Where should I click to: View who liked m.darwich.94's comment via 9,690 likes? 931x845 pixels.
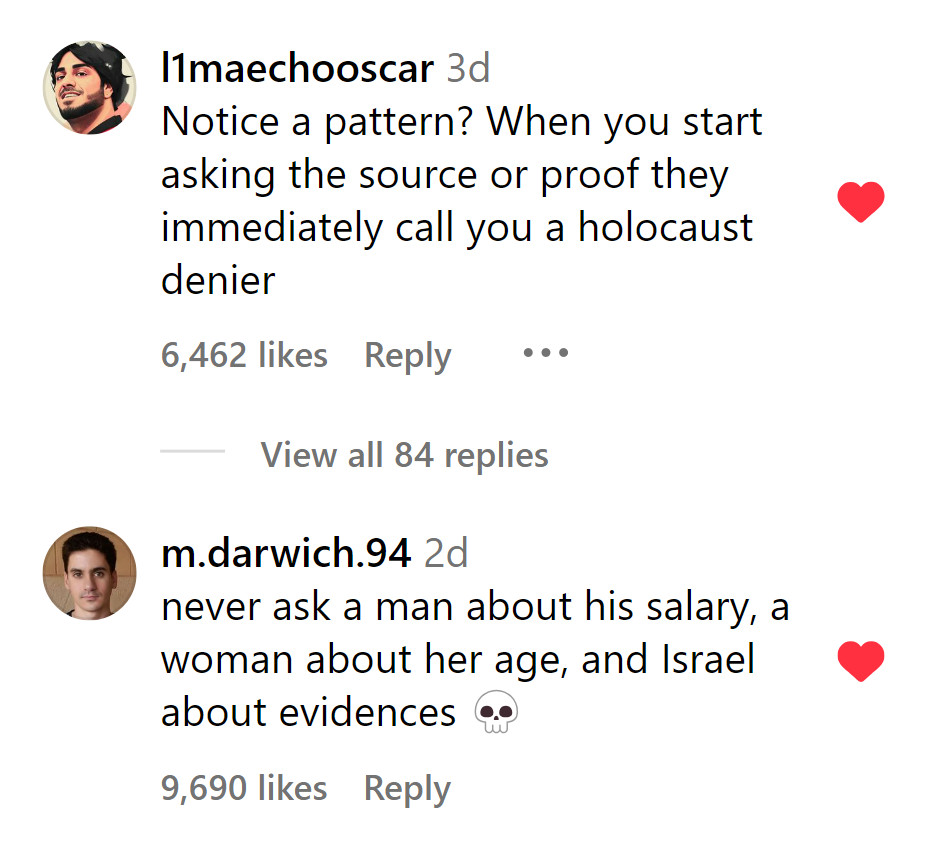[243, 788]
